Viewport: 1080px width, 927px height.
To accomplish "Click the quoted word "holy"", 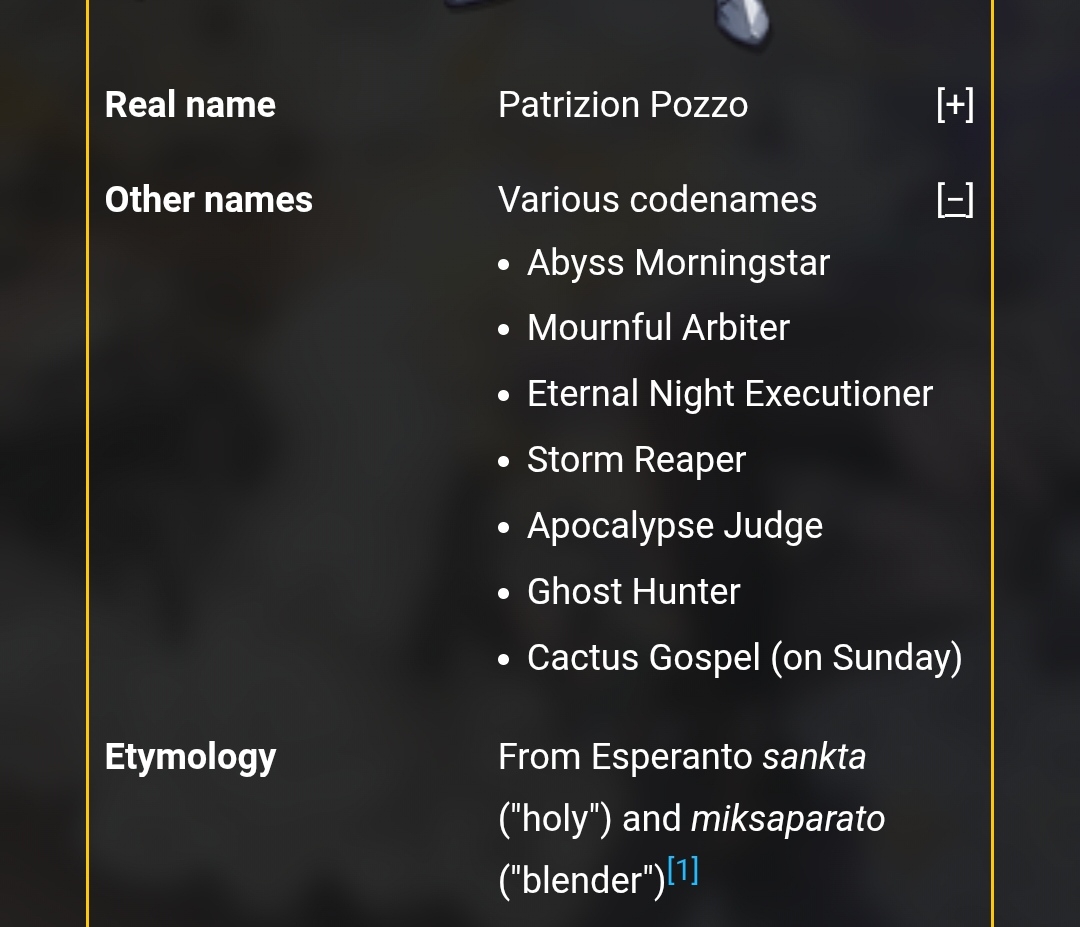I will point(555,819).
